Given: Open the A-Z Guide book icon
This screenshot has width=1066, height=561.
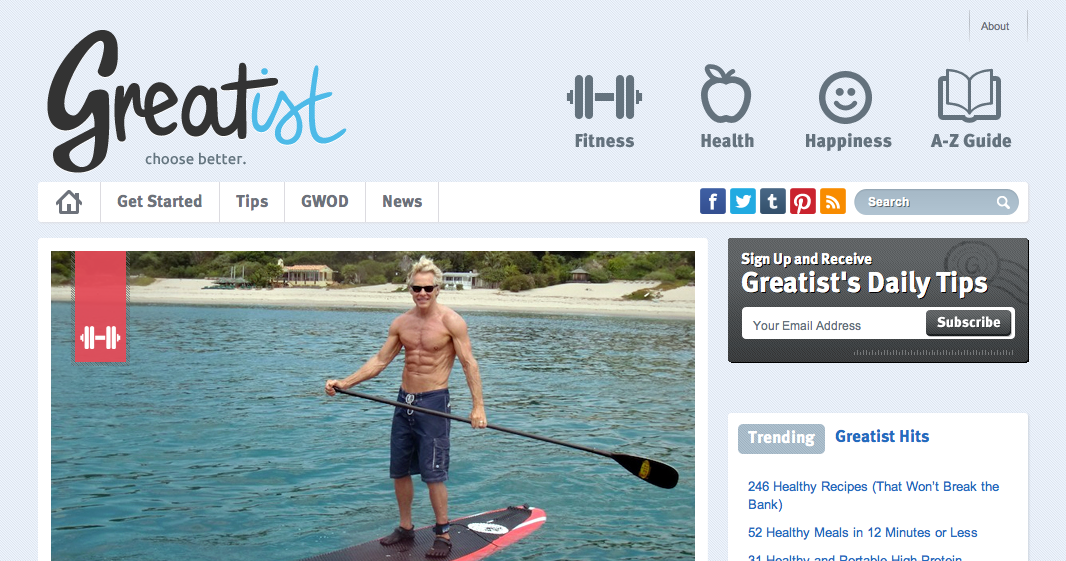Looking at the screenshot, I should (969, 95).
